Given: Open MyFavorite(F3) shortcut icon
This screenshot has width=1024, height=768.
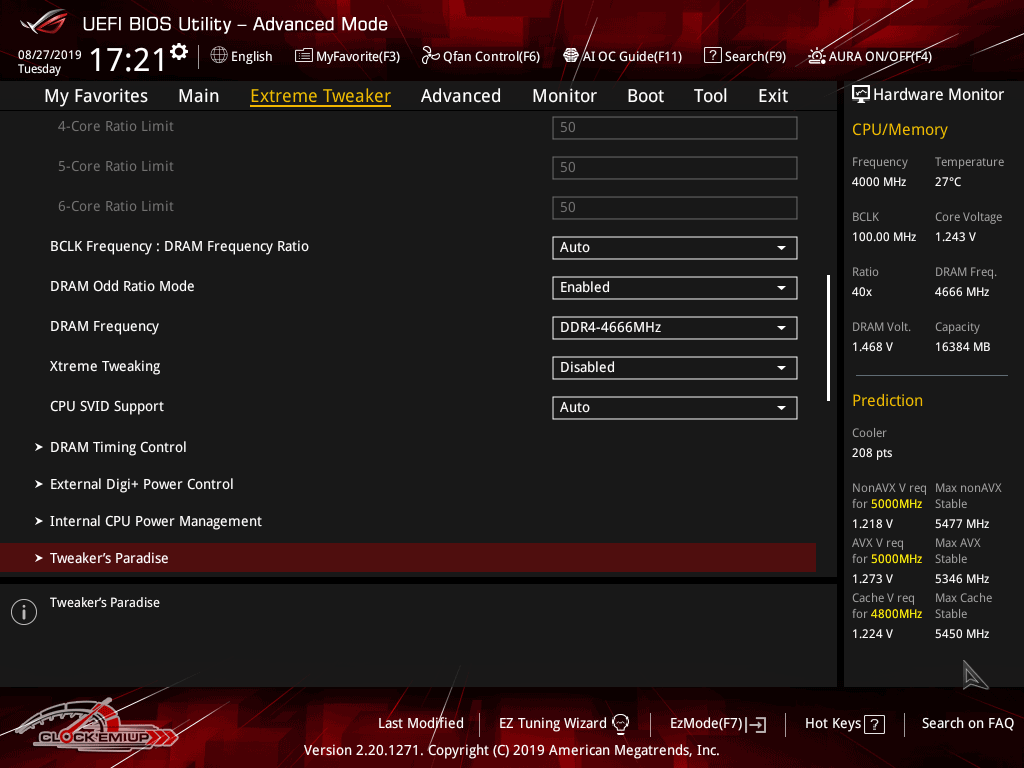Looking at the screenshot, I should coord(304,56).
